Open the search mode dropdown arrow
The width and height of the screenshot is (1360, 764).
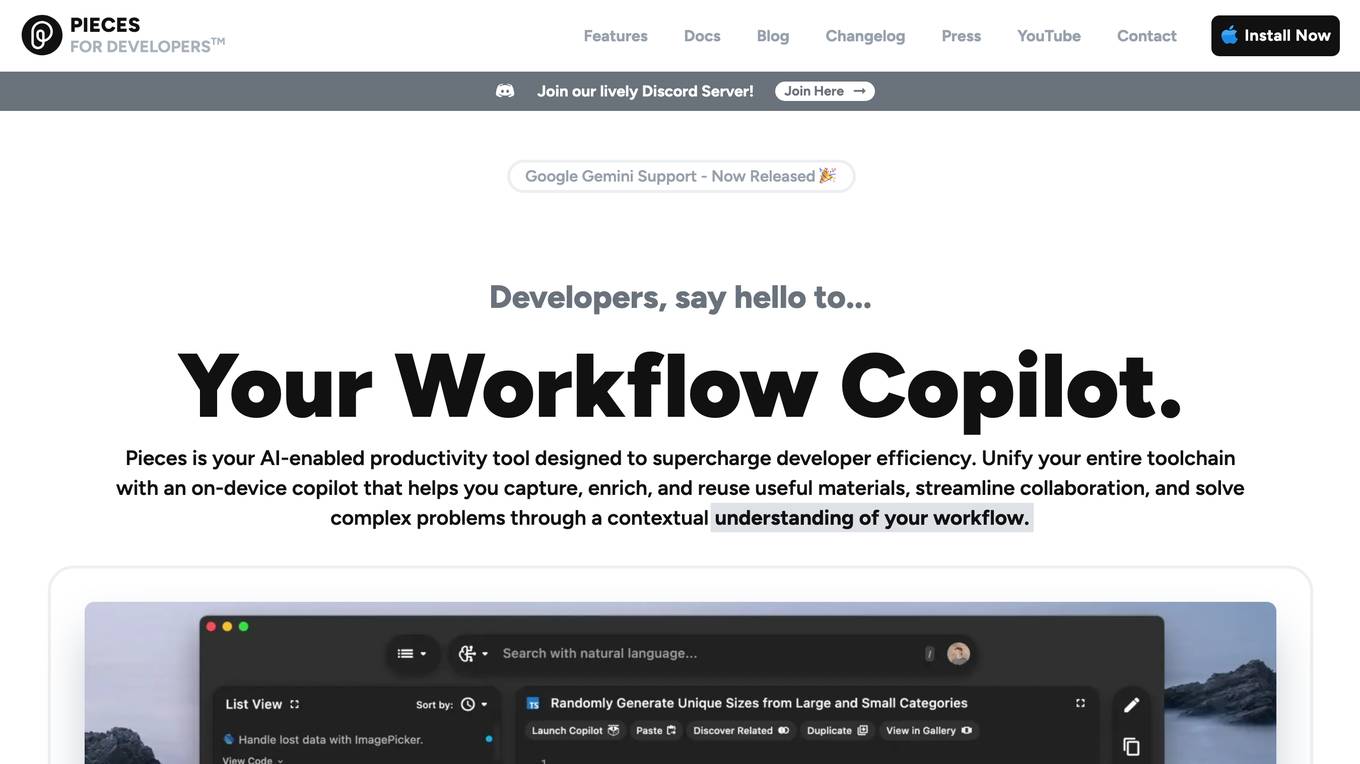pyautogui.click(x=485, y=654)
